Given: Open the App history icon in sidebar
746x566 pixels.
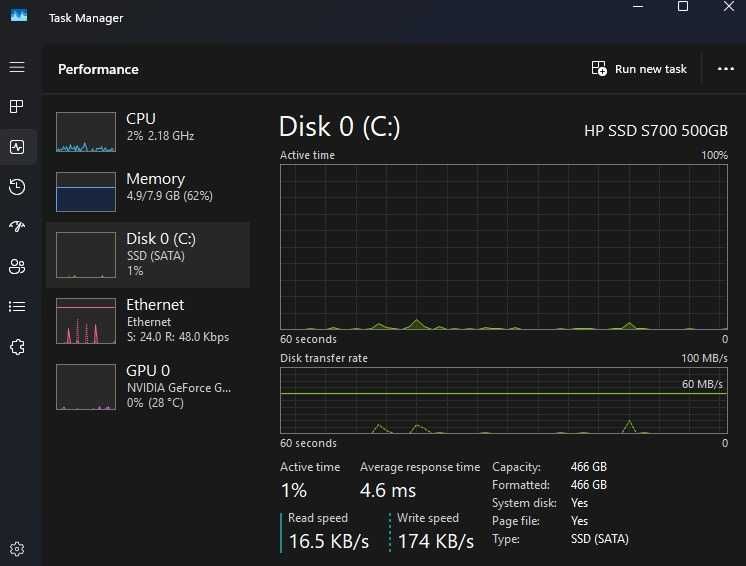Looking at the screenshot, I should coord(17,187).
